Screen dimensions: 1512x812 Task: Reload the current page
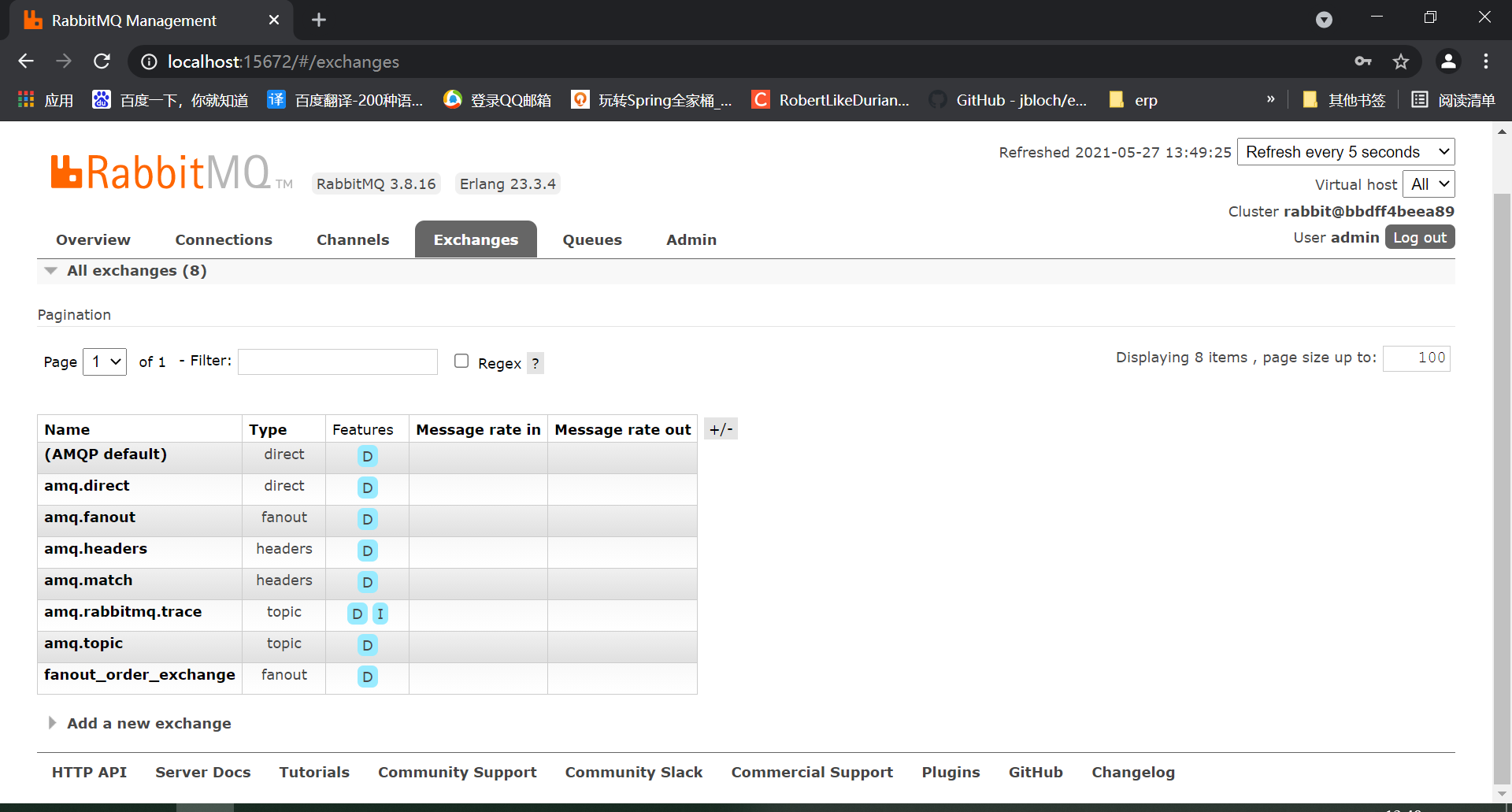point(102,61)
